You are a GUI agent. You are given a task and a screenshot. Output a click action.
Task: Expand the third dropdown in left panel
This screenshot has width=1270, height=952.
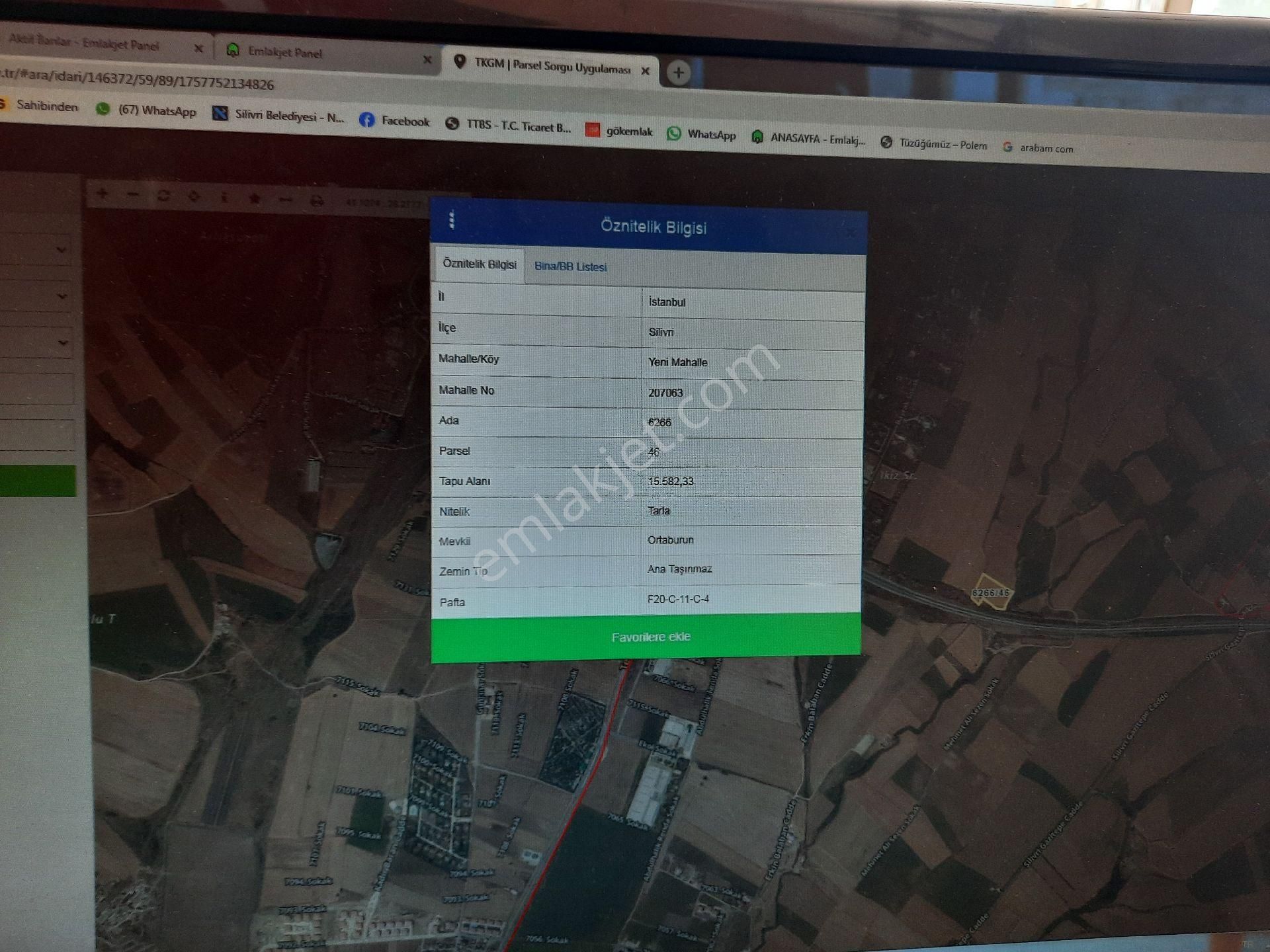pyautogui.click(x=62, y=342)
